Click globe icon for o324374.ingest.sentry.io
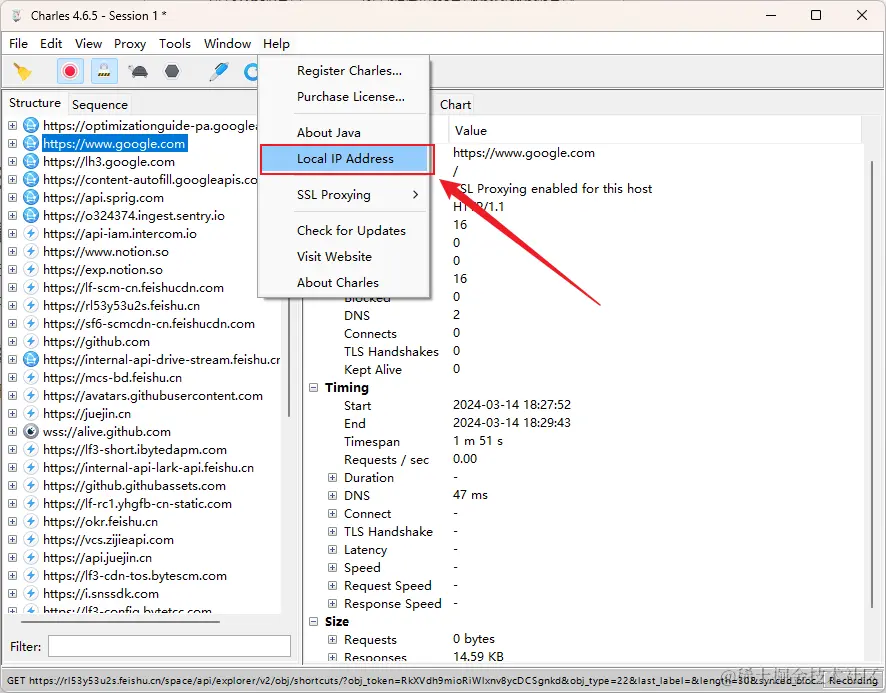Image resolution: width=886 pixels, height=693 pixels. [31, 215]
